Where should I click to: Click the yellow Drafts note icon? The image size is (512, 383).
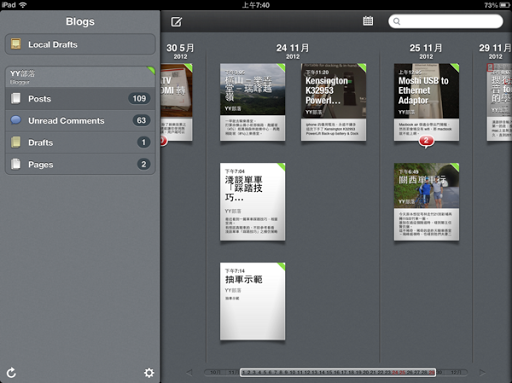(x=16, y=142)
